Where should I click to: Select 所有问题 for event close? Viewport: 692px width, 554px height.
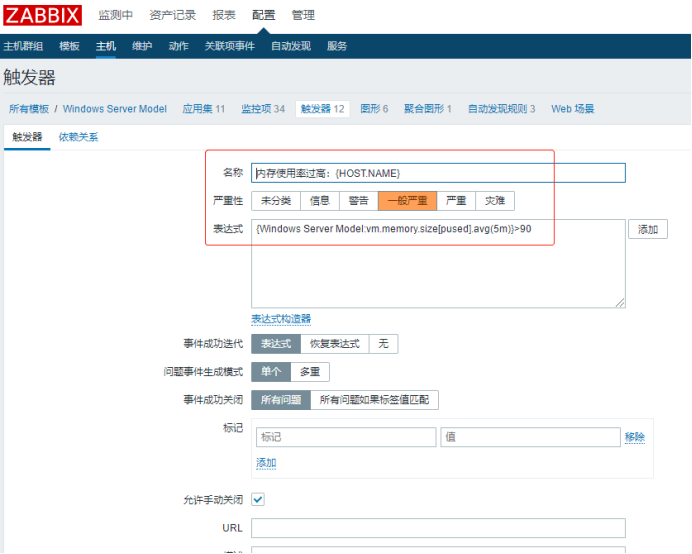(281, 400)
